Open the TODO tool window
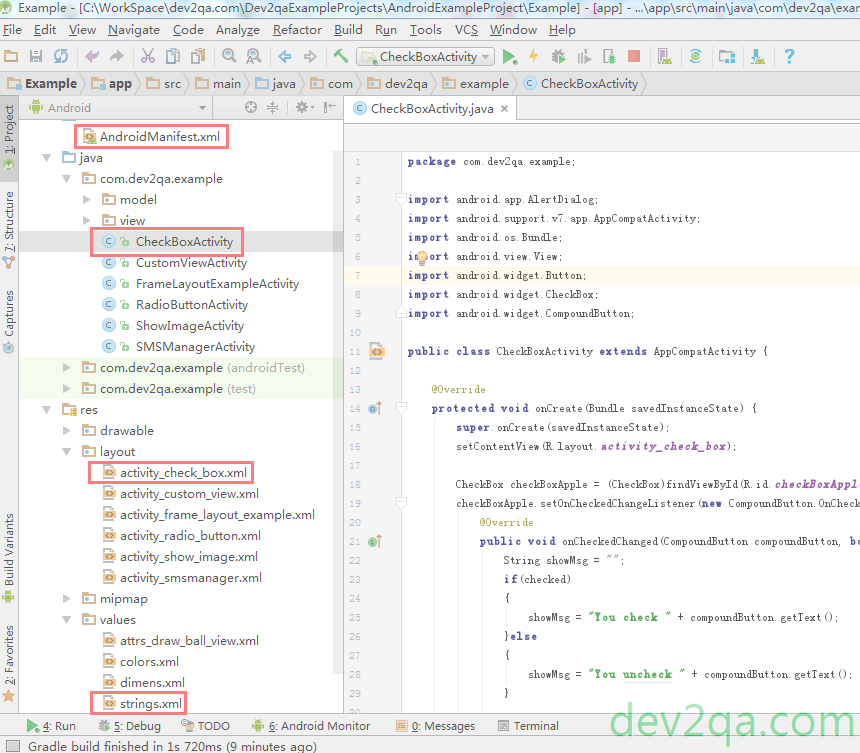The height and width of the screenshot is (753, 860). coord(211,725)
